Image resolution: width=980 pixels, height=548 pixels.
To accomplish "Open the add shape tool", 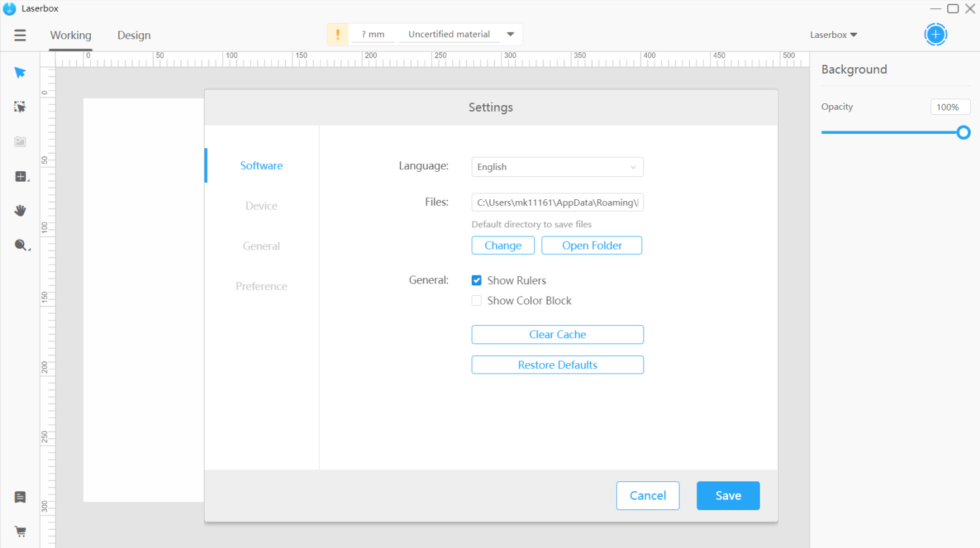I will pyautogui.click(x=21, y=177).
